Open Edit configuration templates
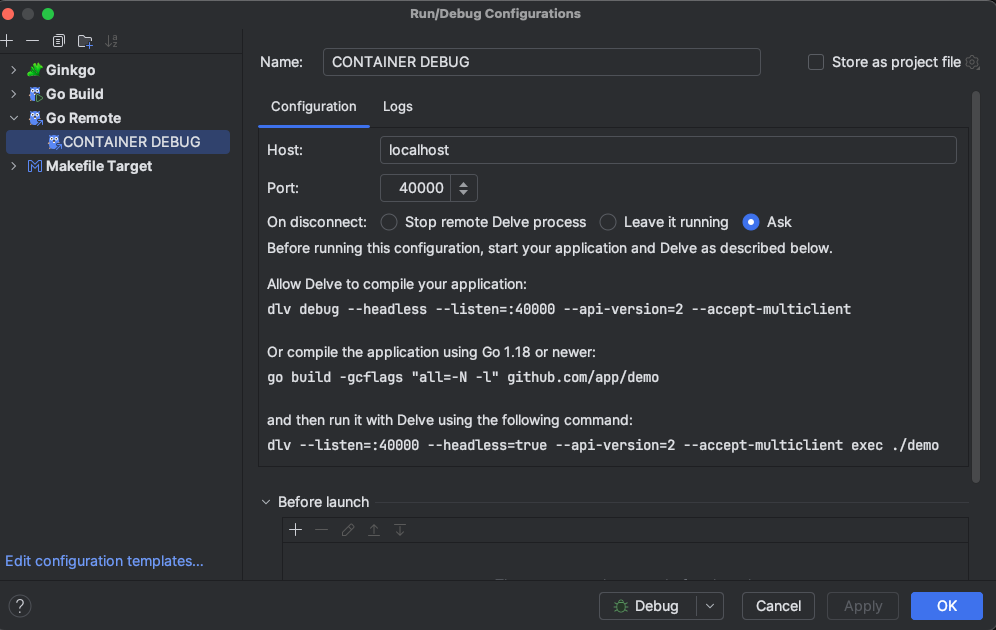This screenshot has height=630, width=996. 103,561
